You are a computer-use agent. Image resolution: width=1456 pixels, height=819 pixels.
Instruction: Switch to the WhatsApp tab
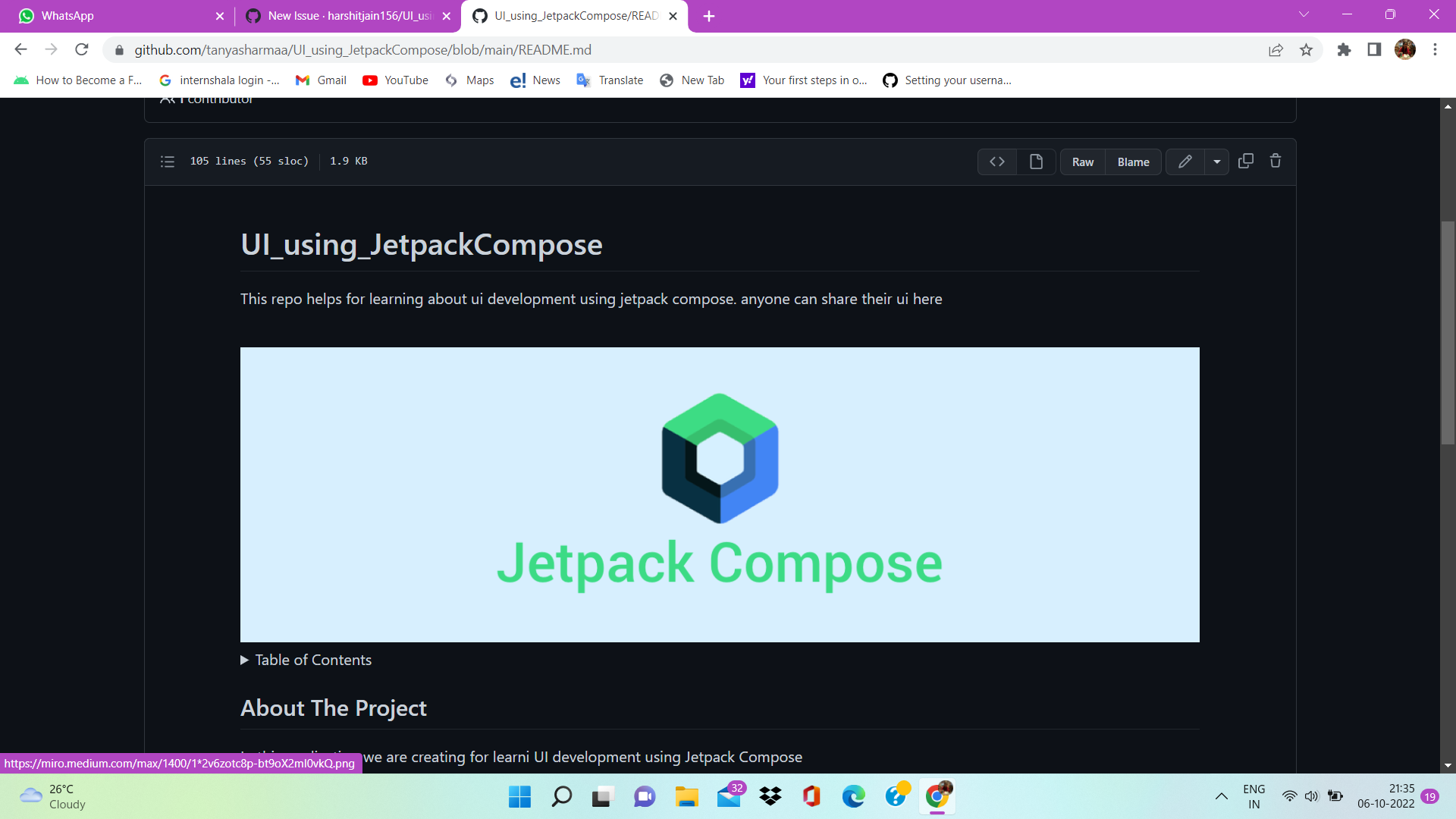click(114, 16)
